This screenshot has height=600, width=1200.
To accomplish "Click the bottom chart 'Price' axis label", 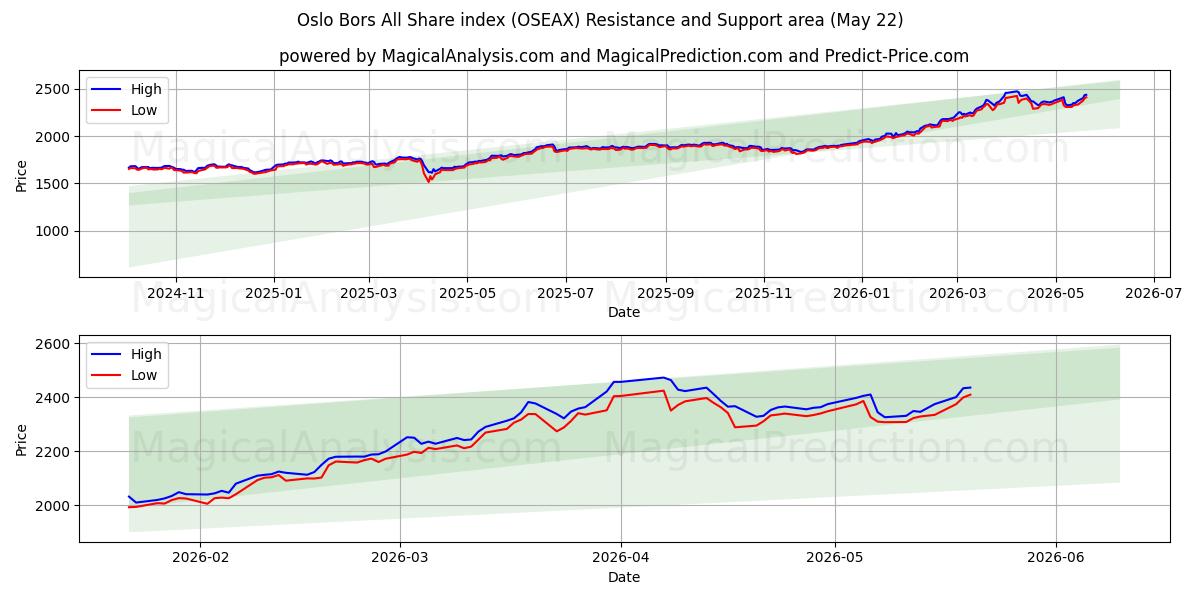I will pyautogui.click(x=22, y=439).
